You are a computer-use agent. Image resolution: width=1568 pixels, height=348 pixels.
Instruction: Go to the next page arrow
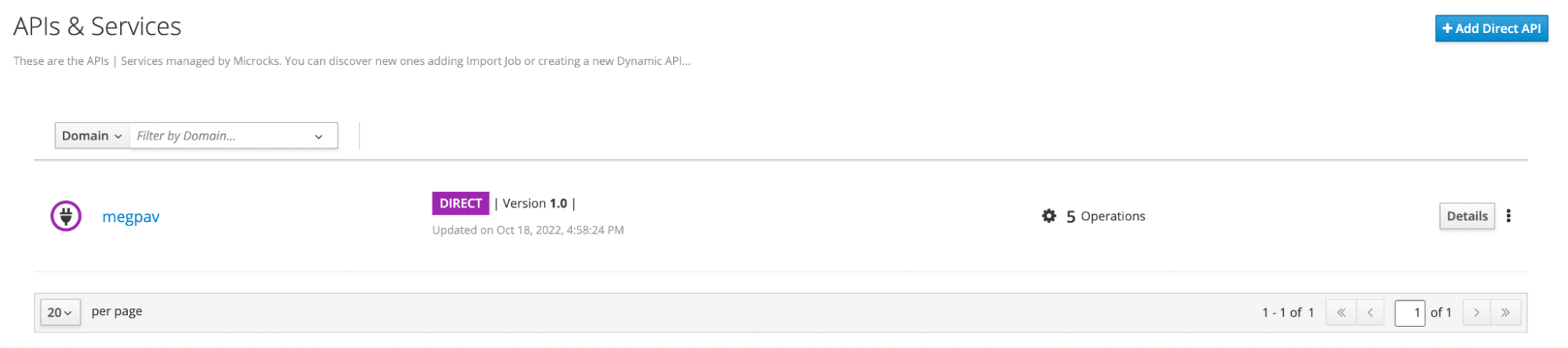click(x=1476, y=312)
